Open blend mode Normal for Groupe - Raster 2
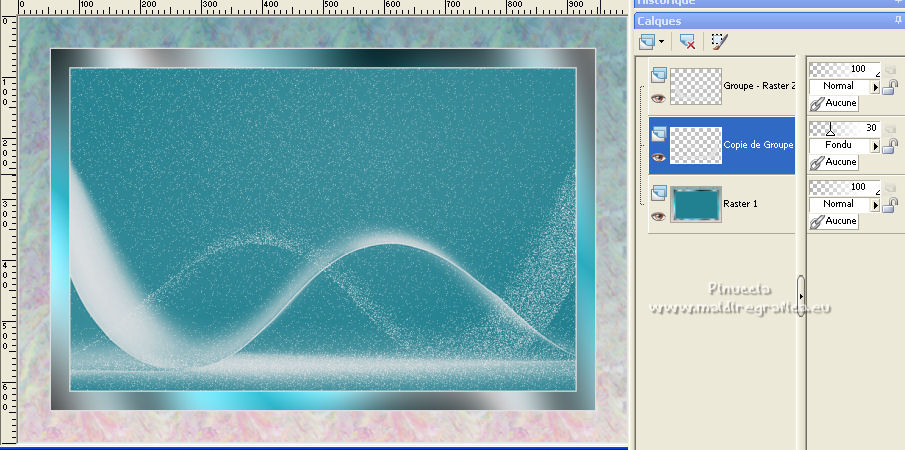Screen dimensions: 905x450 (x=839, y=87)
